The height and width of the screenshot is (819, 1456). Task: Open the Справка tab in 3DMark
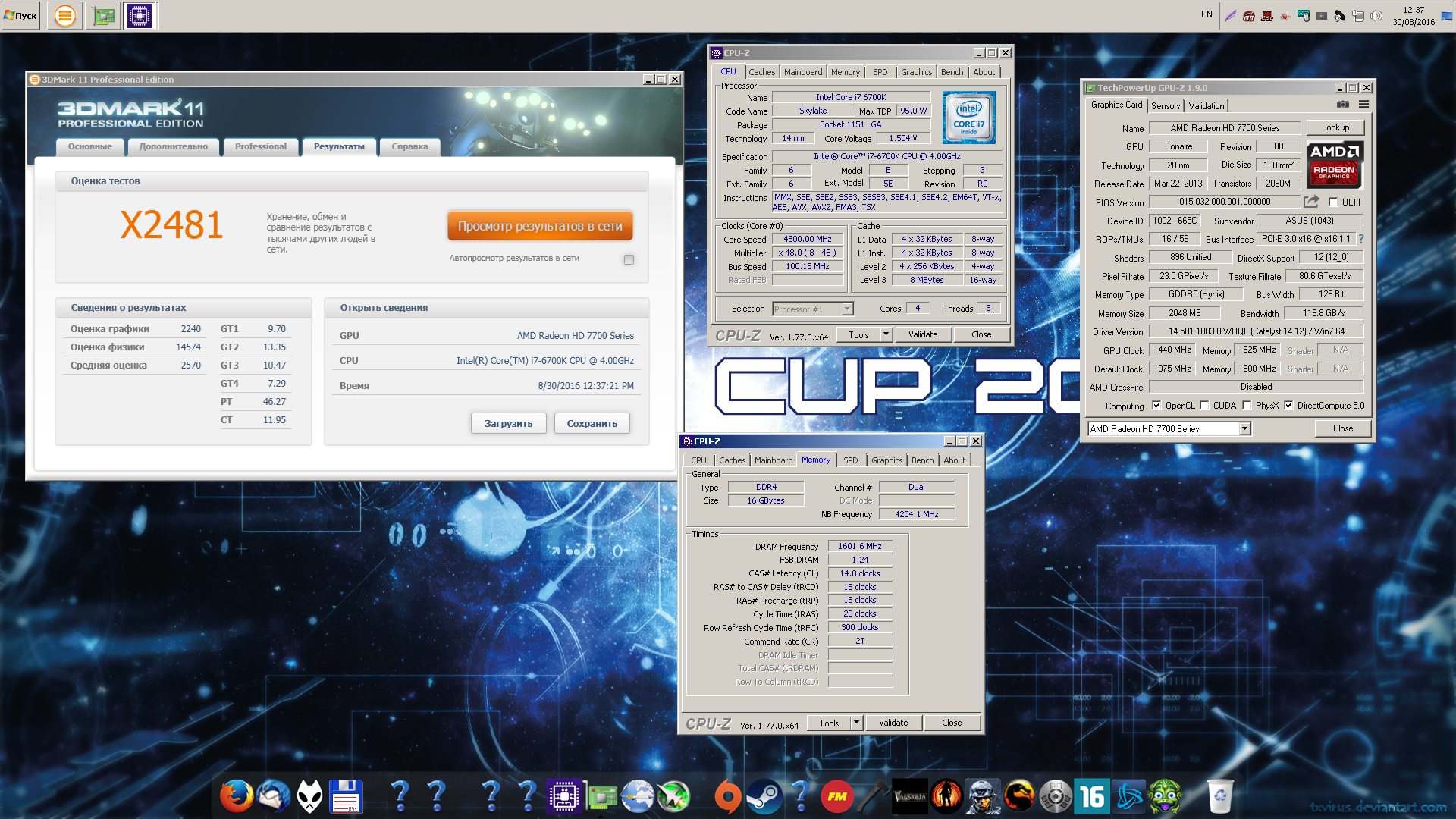(x=409, y=146)
